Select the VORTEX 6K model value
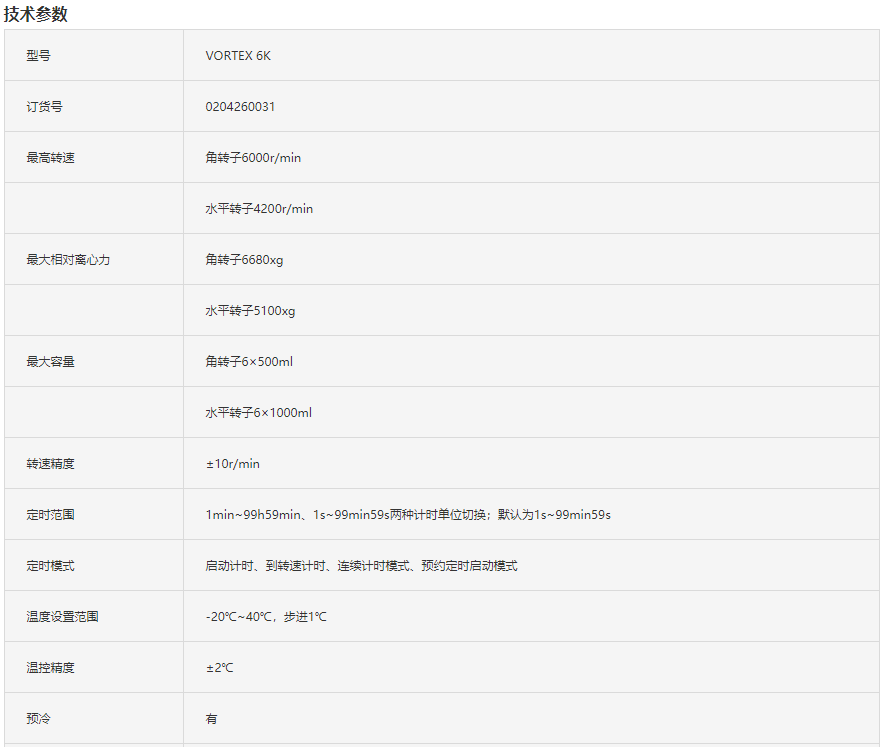 pyautogui.click(x=238, y=56)
